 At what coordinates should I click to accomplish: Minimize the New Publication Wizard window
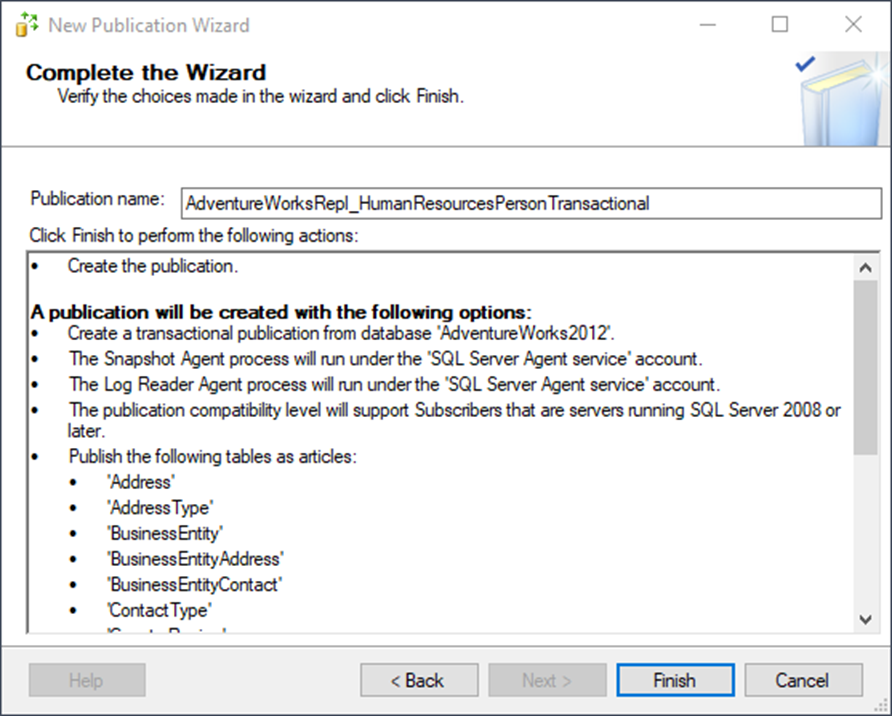(x=708, y=25)
